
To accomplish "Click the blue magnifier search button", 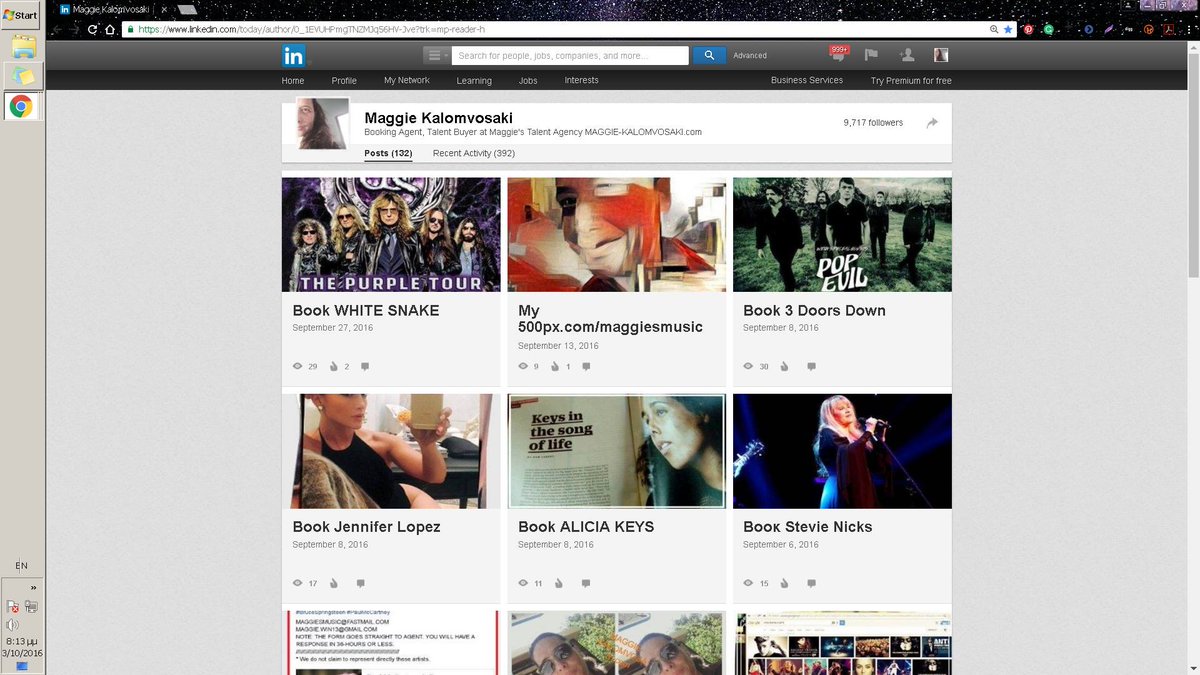I will pyautogui.click(x=709, y=56).
